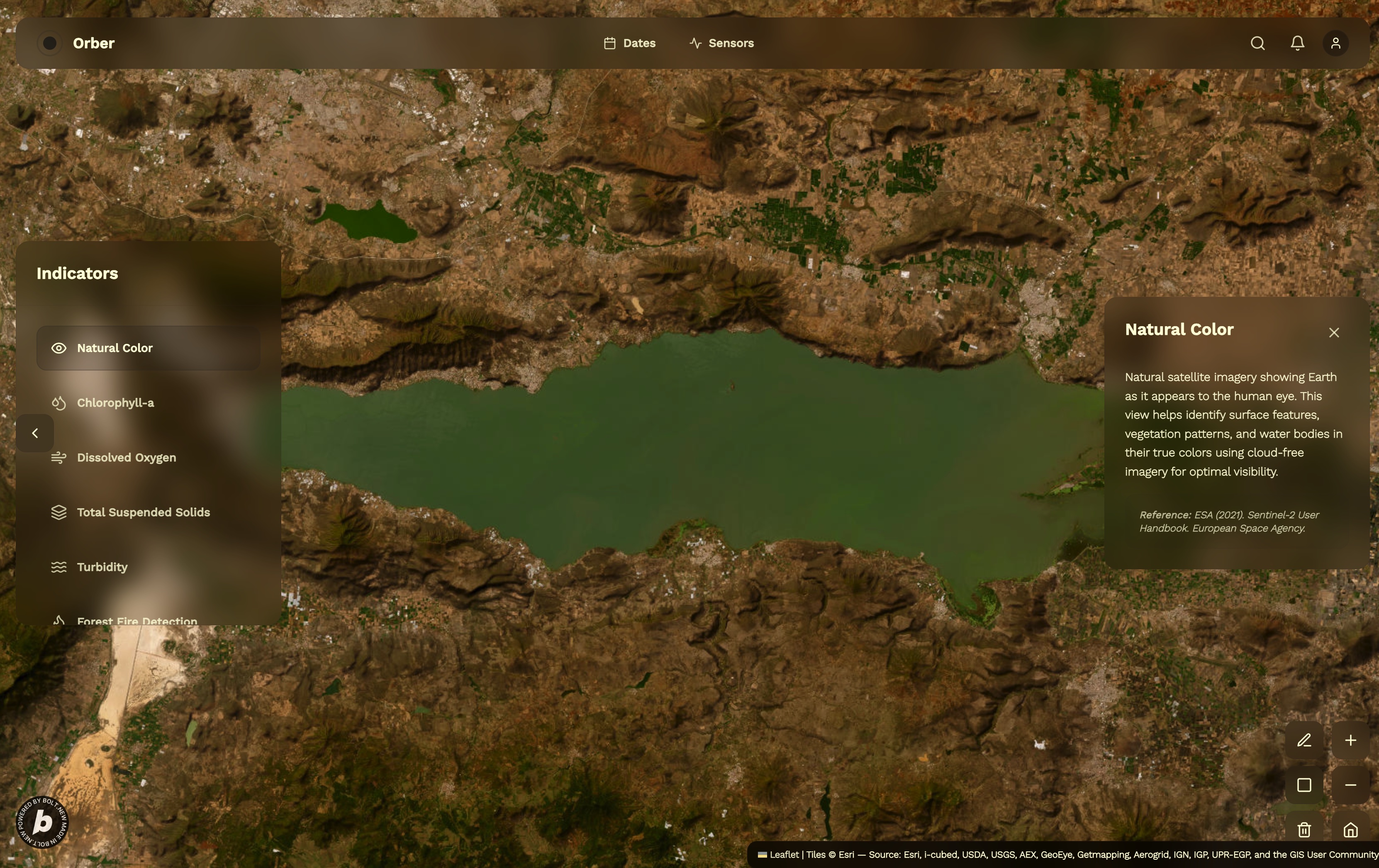This screenshot has height=868, width=1379.
Task: Open the Dates menu
Action: (x=629, y=44)
